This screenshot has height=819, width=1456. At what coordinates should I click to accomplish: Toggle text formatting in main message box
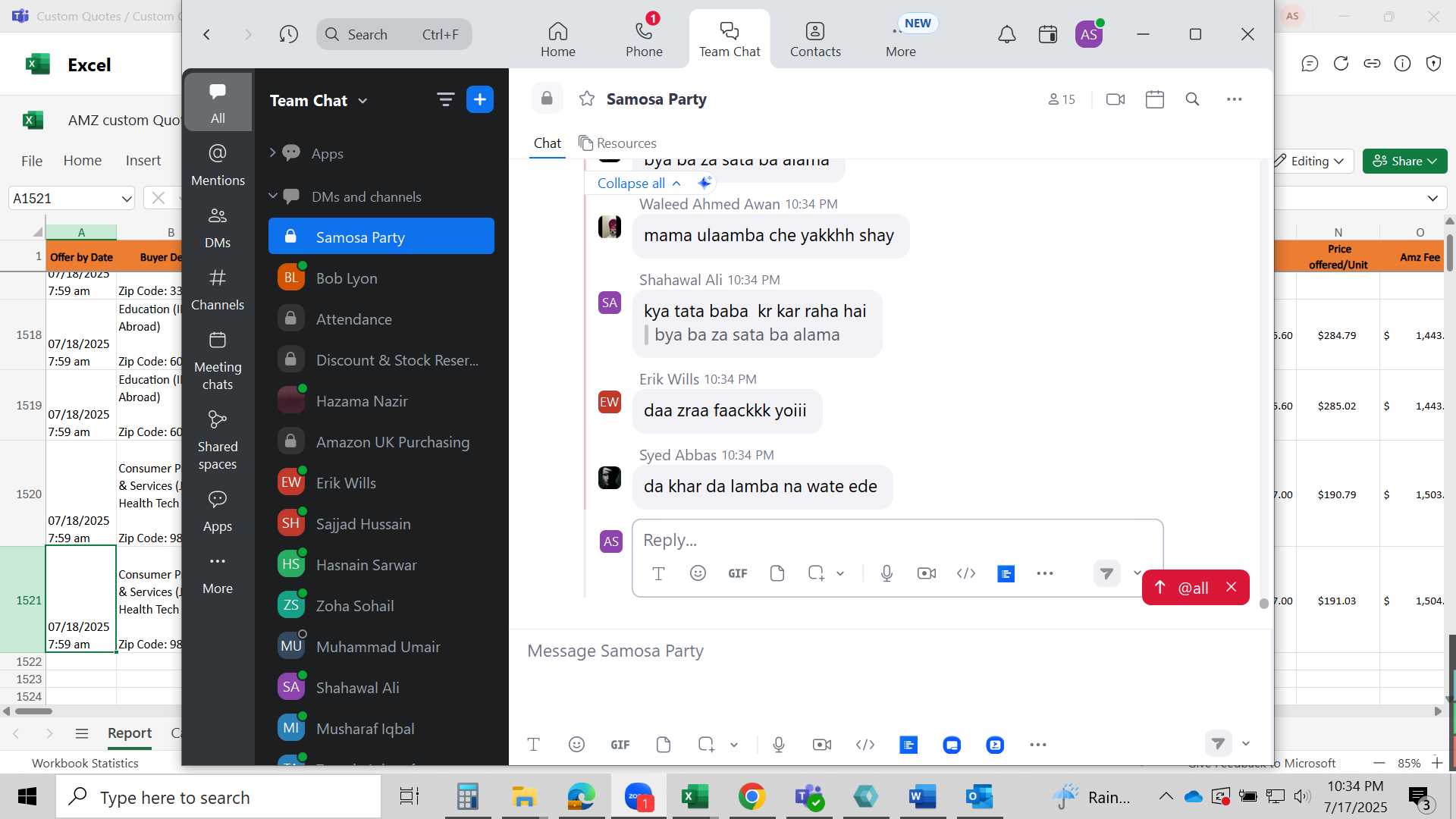tap(533, 745)
